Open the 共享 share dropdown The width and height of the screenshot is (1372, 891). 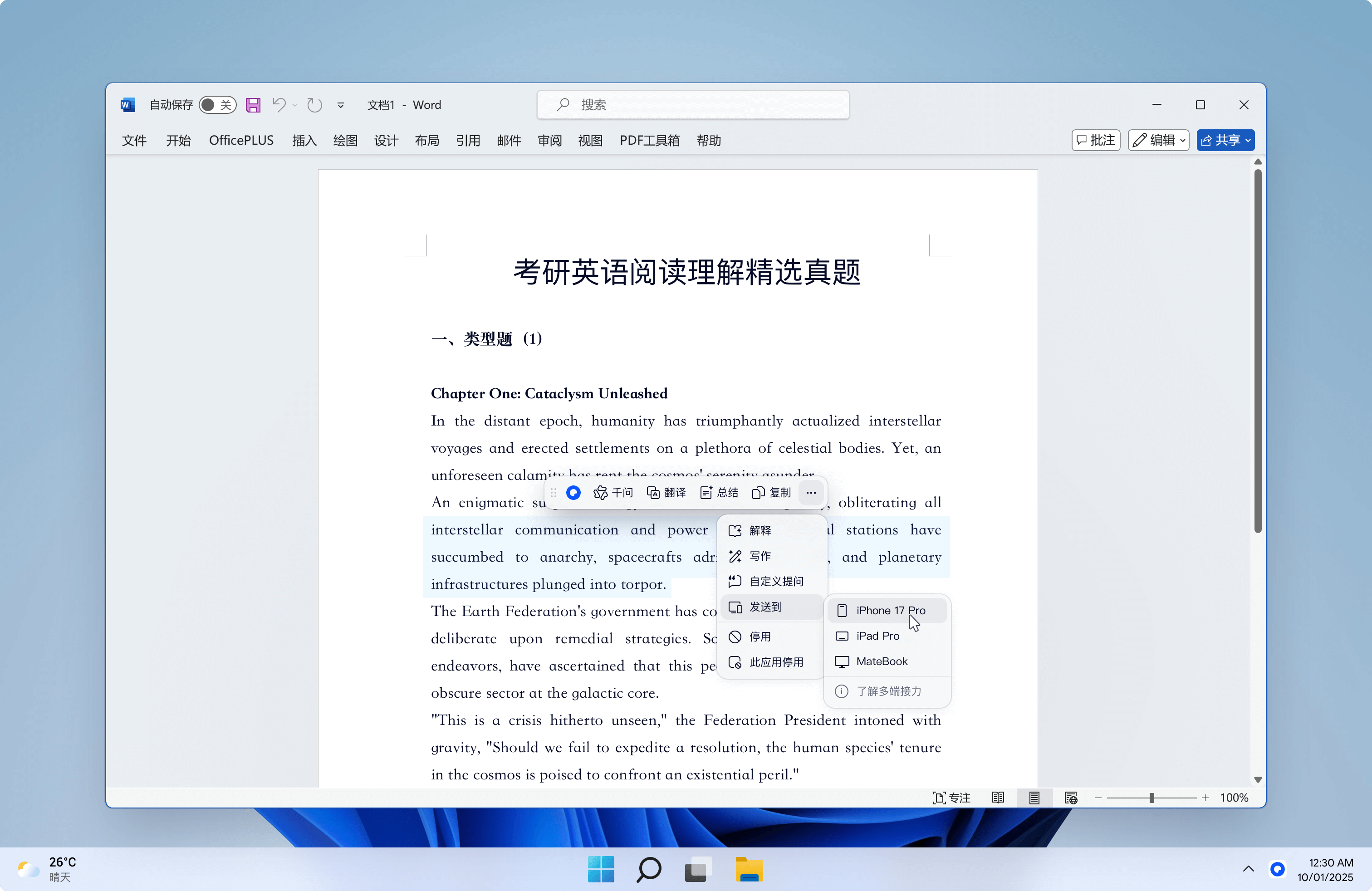coord(1225,140)
